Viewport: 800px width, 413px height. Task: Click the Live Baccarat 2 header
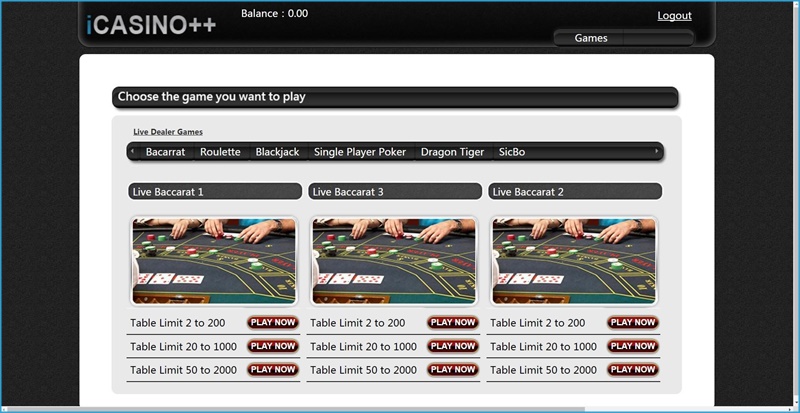coord(575,191)
